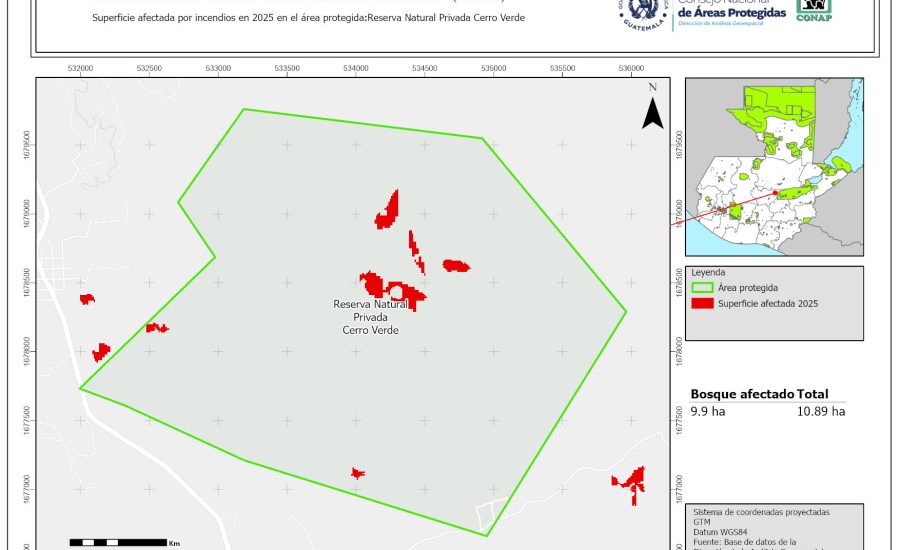Open the Guatemala locator inset map
Screen dimensions: 900x550
(774, 166)
